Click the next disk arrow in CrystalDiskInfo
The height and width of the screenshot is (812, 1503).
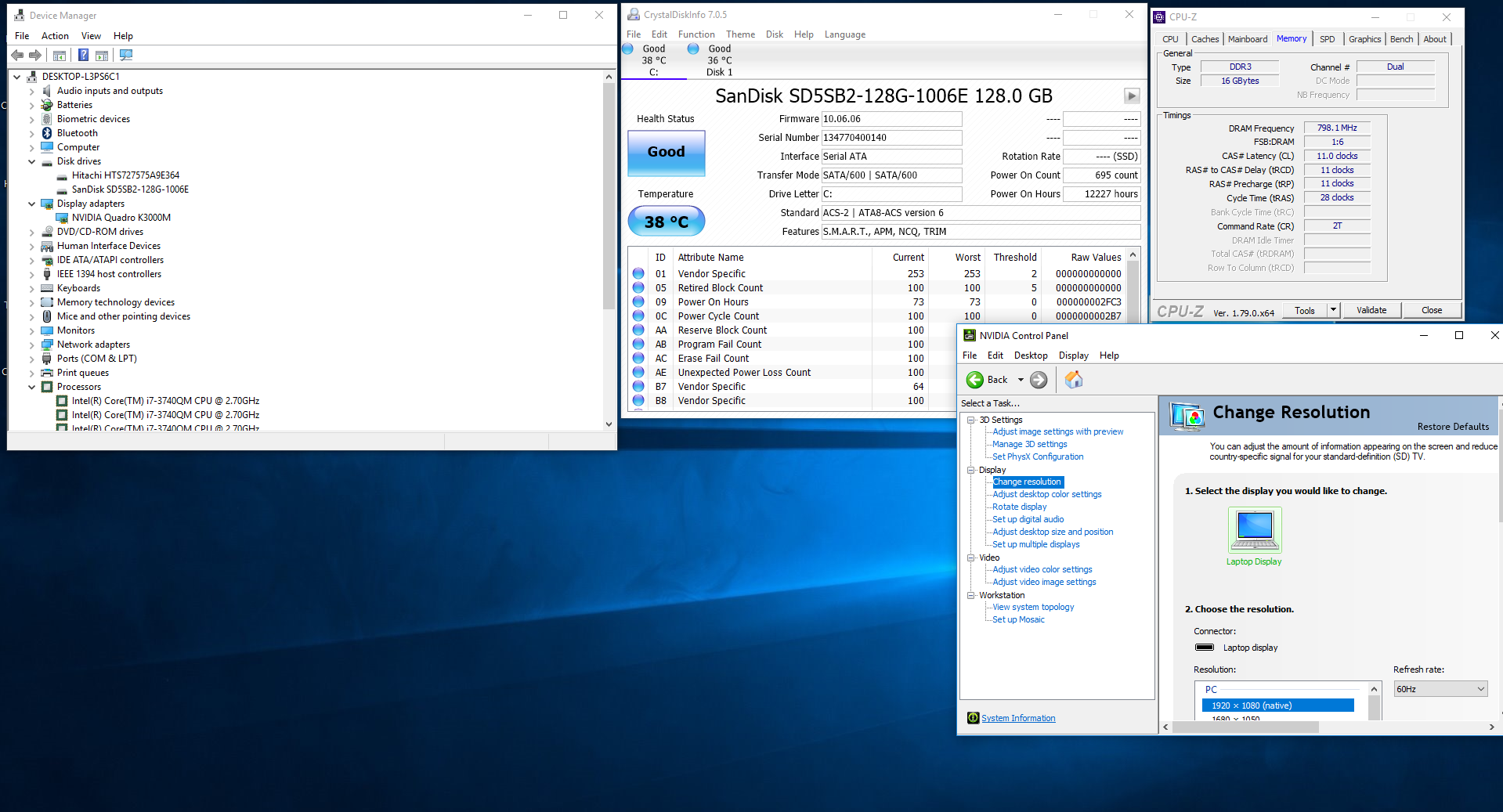pyautogui.click(x=1132, y=96)
